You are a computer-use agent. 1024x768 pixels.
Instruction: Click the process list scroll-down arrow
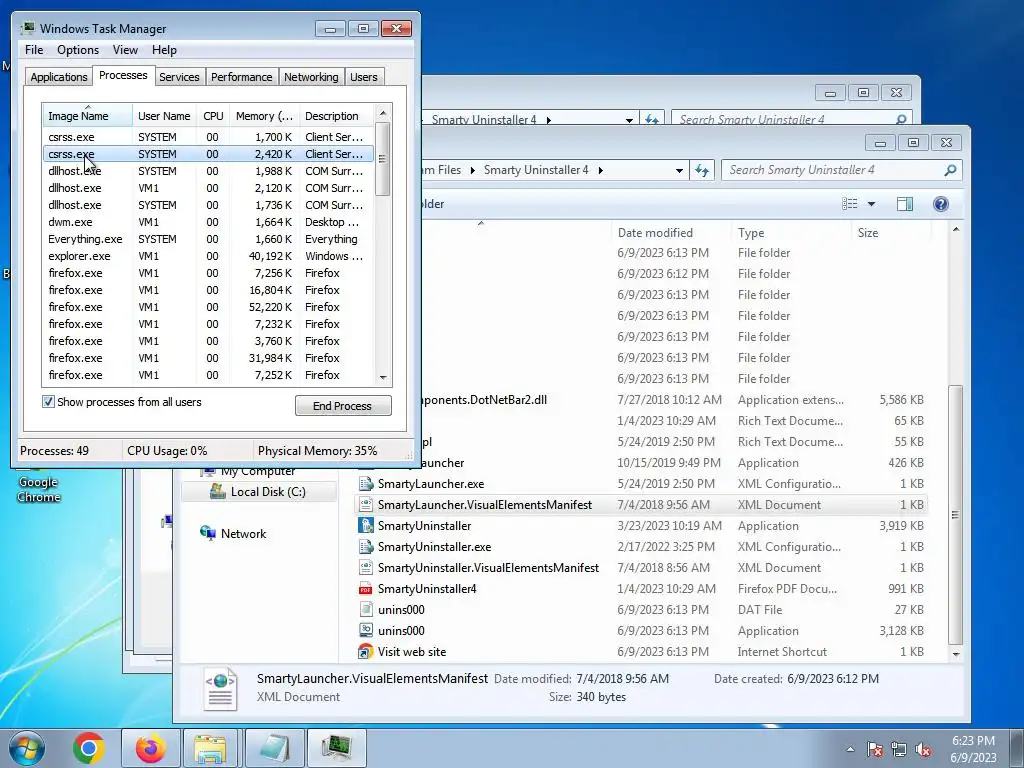383,377
